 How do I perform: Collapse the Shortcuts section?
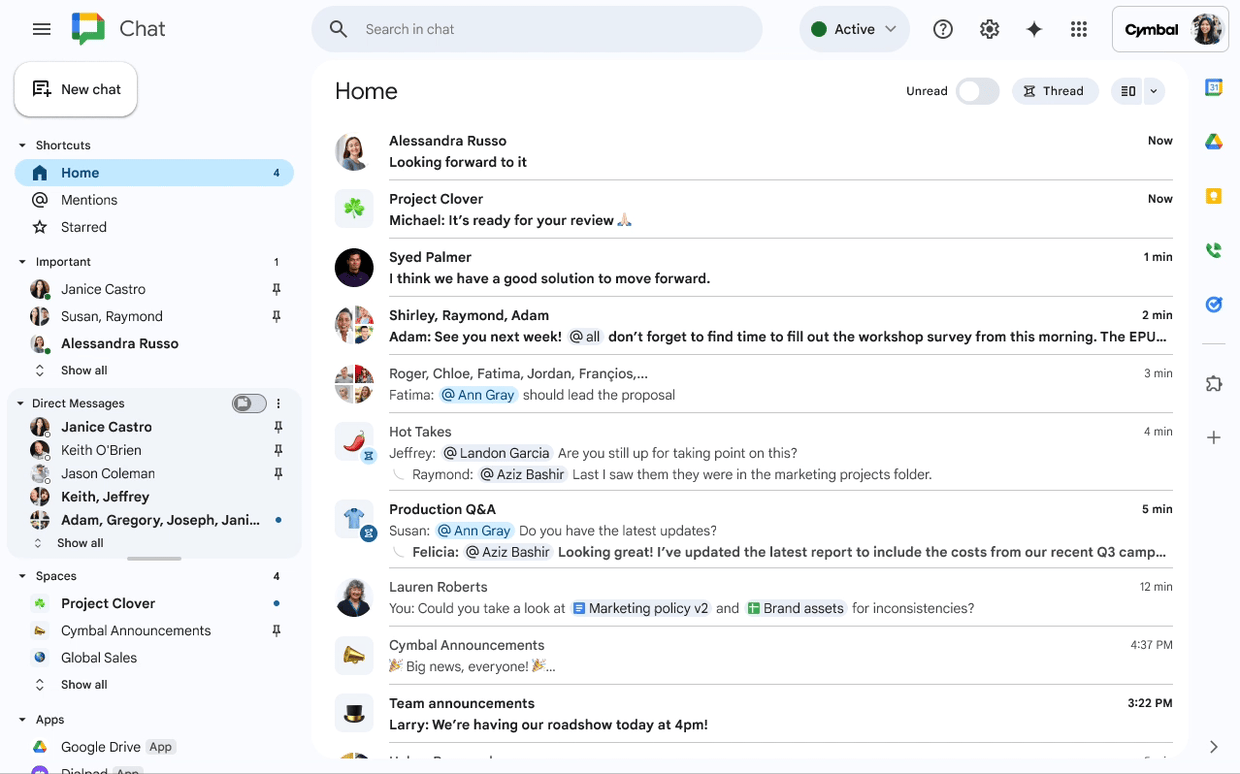click(22, 145)
